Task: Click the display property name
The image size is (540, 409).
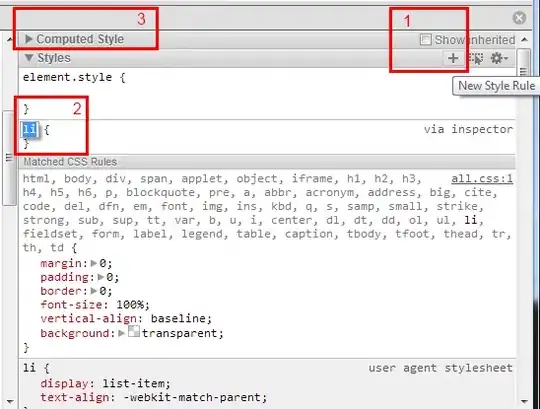Action: click(64, 384)
